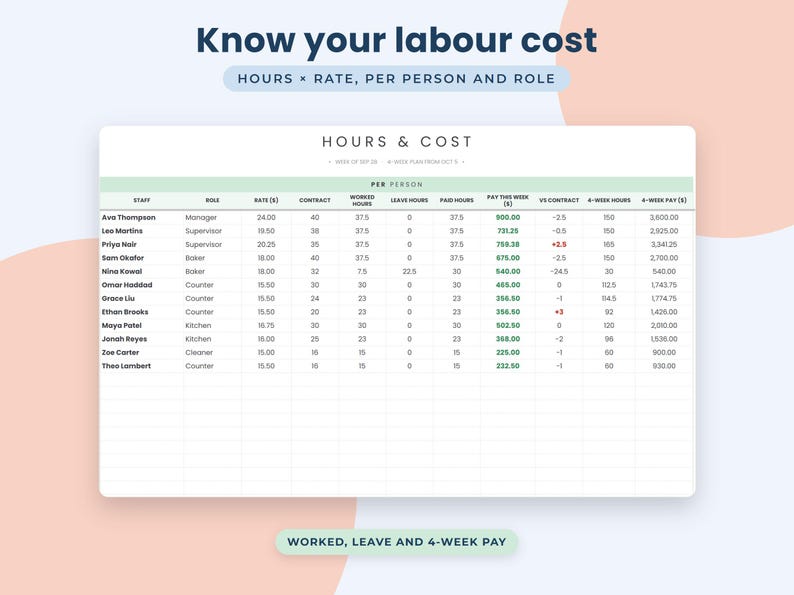Click the 2,925.00 four-week pay cell

click(x=664, y=231)
